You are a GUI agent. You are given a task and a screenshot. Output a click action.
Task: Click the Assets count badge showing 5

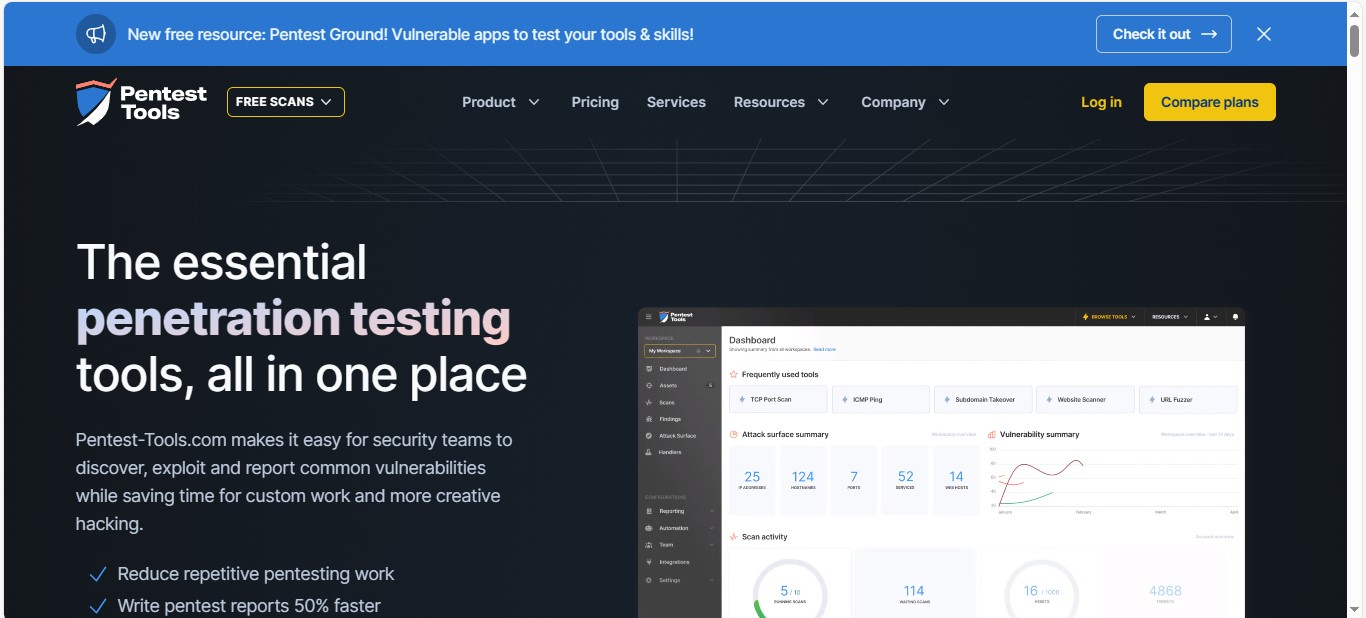coord(710,385)
